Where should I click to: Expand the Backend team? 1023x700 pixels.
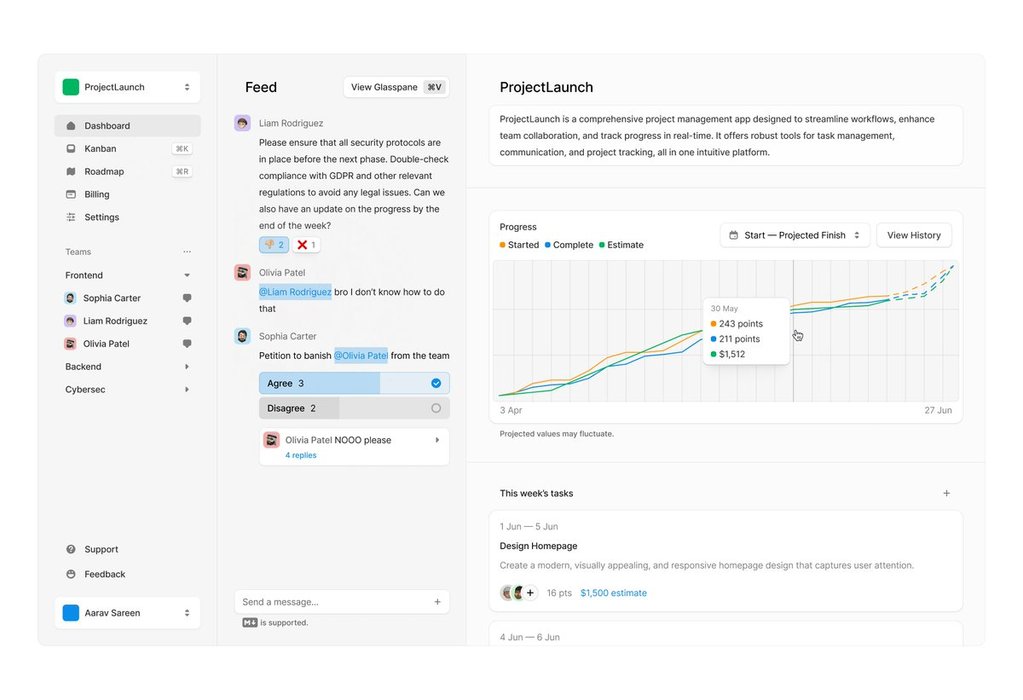point(187,367)
